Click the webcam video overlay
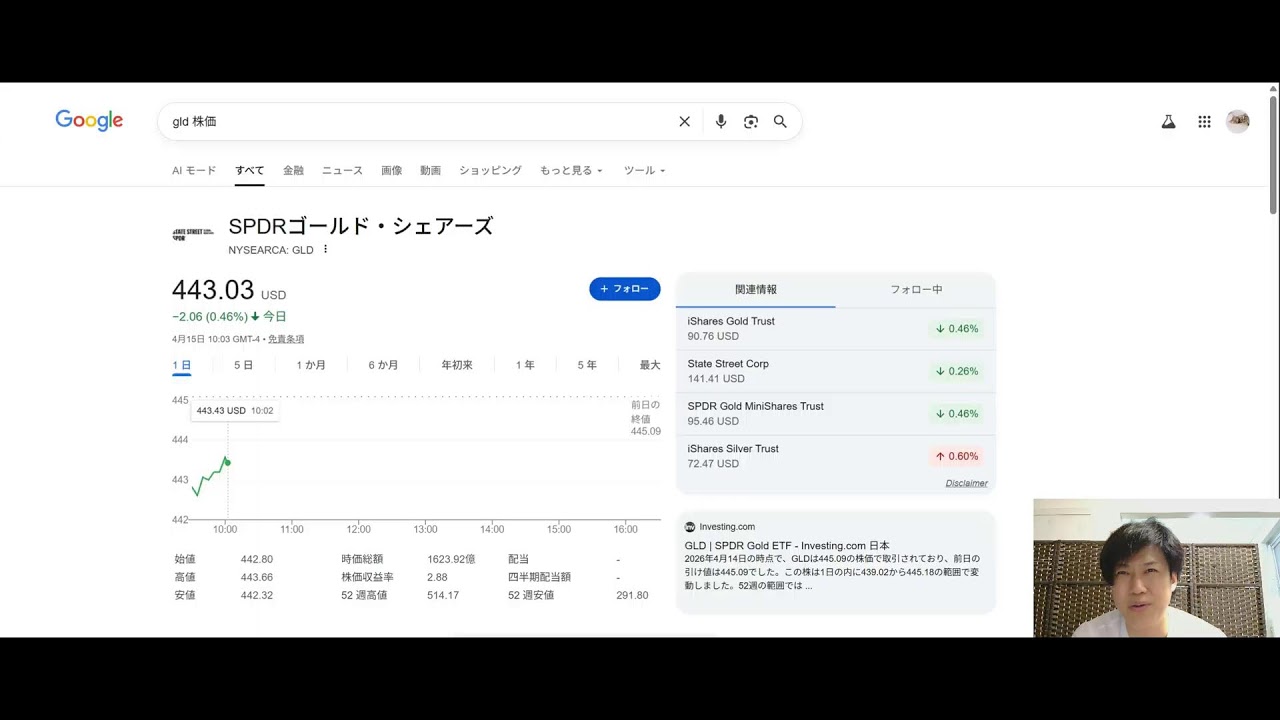The height and width of the screenshot is (720, 1280). point(1157,568)
